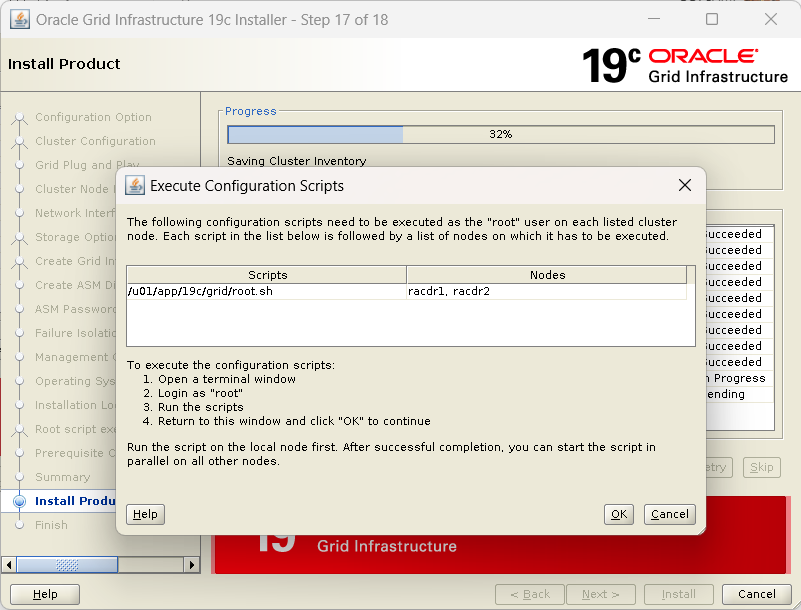Click the Java icon in dialog title

pyautogui.click(x=135, y=185)
